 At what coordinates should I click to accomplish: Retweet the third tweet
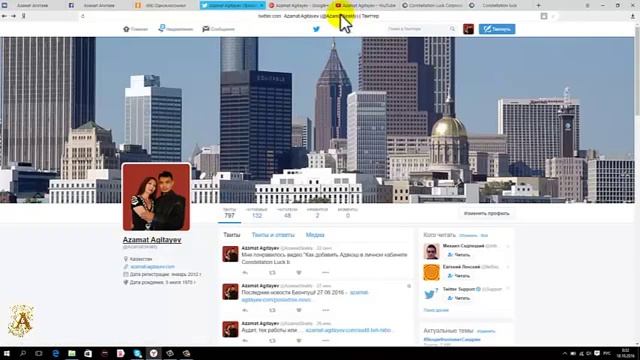click(272, 340)
